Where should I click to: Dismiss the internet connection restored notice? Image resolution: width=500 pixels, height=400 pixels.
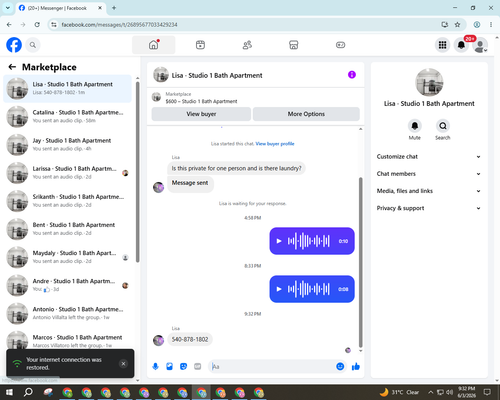123,364
